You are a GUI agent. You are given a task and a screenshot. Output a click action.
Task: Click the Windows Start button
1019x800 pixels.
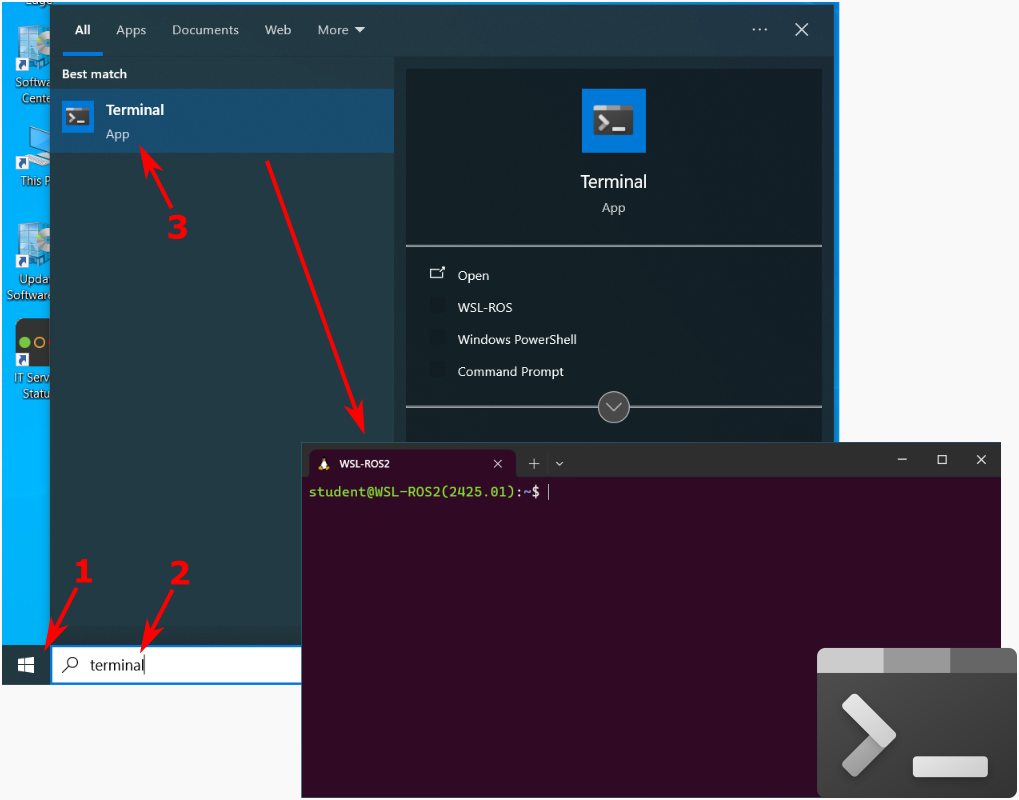pos(26,665)
